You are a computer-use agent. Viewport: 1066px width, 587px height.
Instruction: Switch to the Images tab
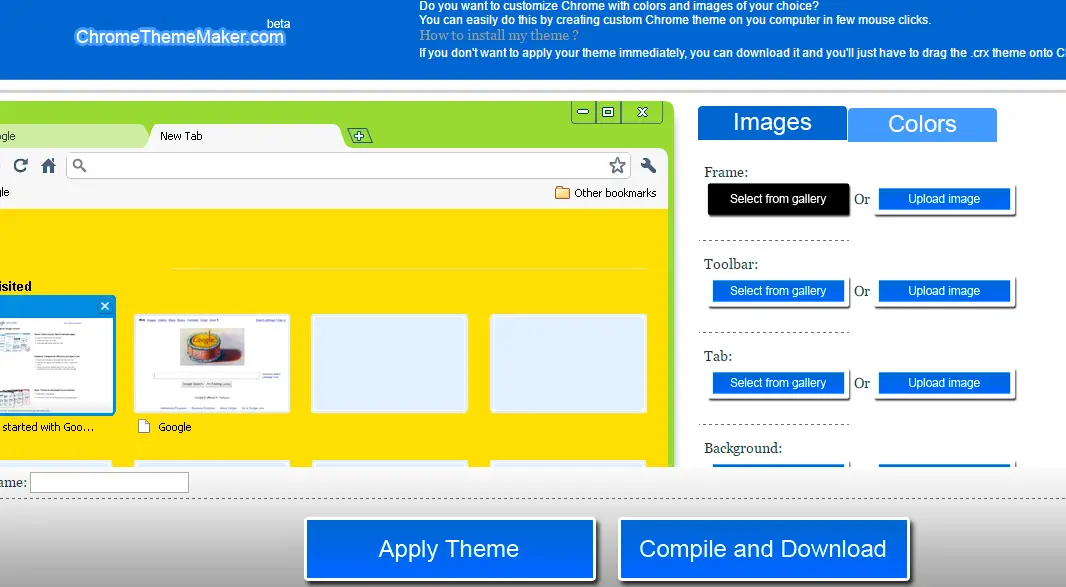coord(772,122)
